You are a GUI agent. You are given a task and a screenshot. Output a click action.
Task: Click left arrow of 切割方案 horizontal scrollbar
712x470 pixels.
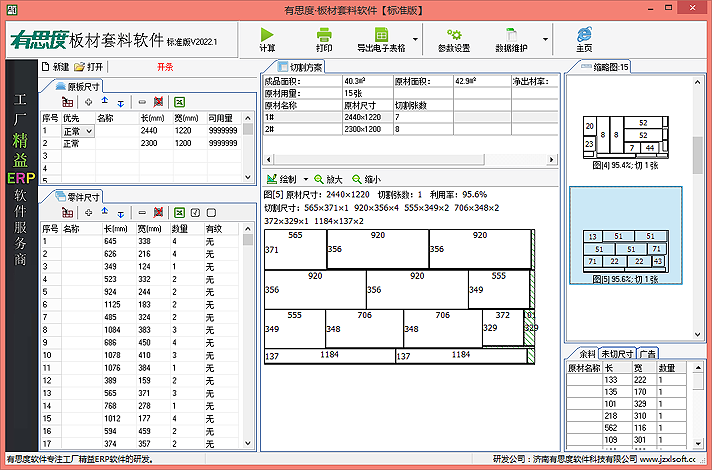pyautogui.click(x=268, y=159)
